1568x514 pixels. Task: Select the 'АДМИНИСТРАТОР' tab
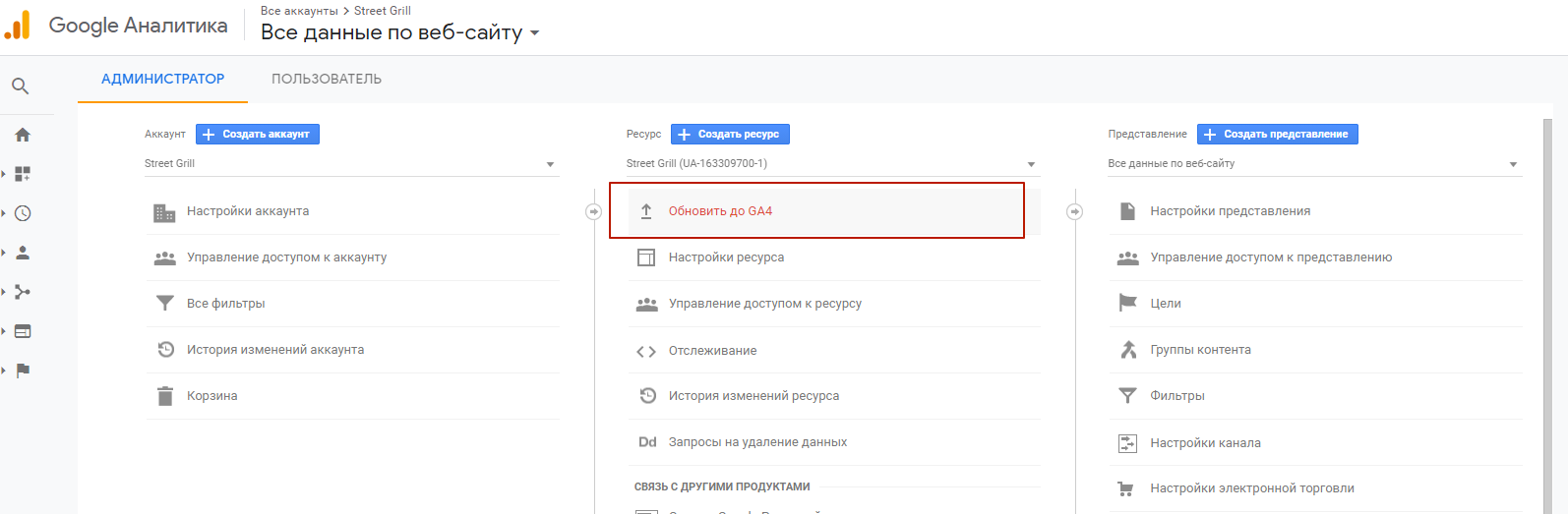click(162, 79)
